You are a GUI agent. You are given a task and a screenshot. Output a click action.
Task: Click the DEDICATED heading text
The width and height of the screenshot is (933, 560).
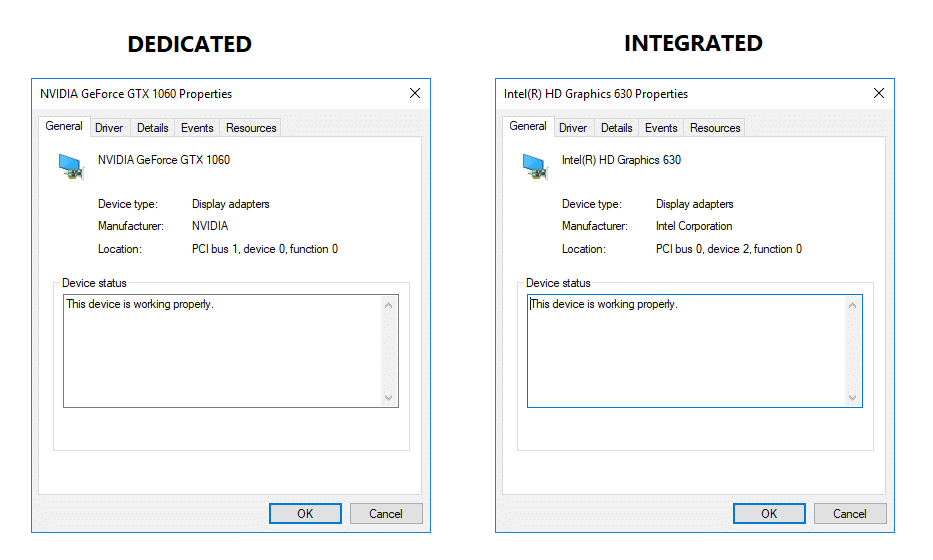[190, 44]
